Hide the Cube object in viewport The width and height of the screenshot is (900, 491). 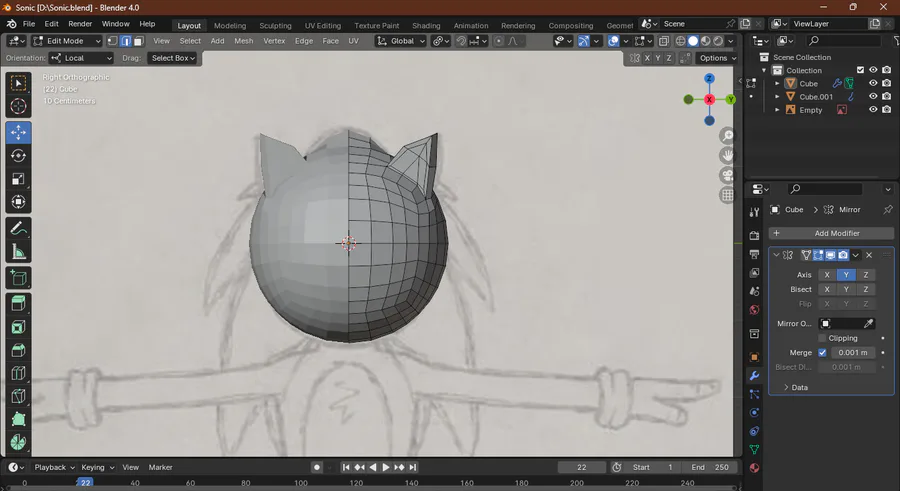873,83
